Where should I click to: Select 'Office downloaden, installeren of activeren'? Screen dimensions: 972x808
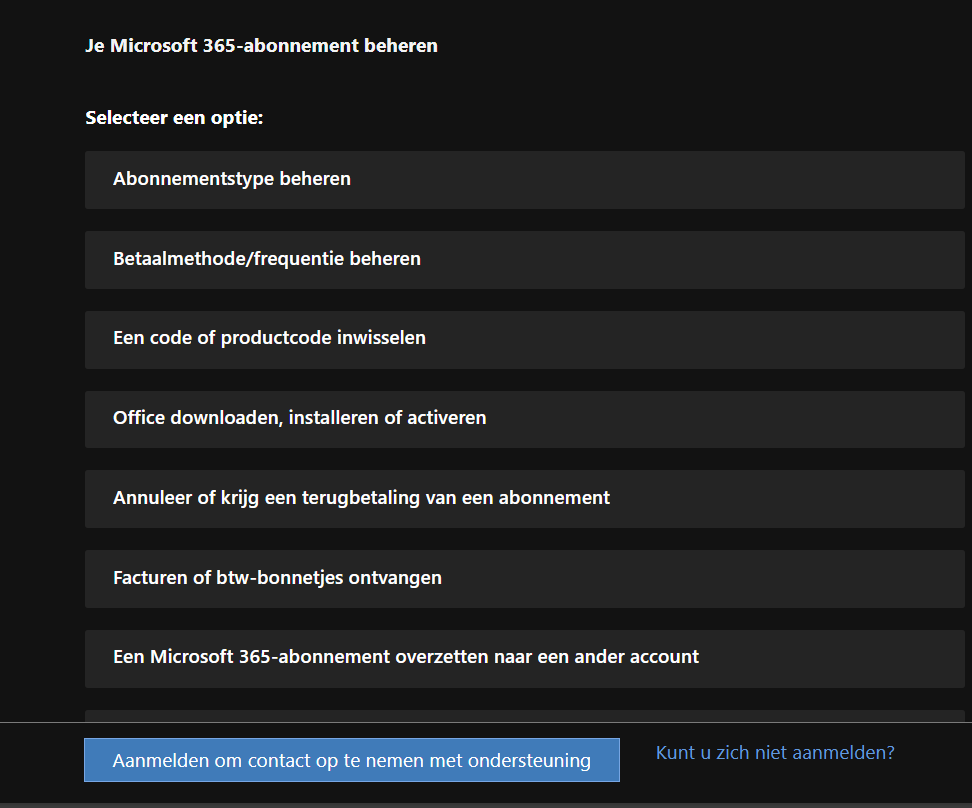tap(524, 419)
